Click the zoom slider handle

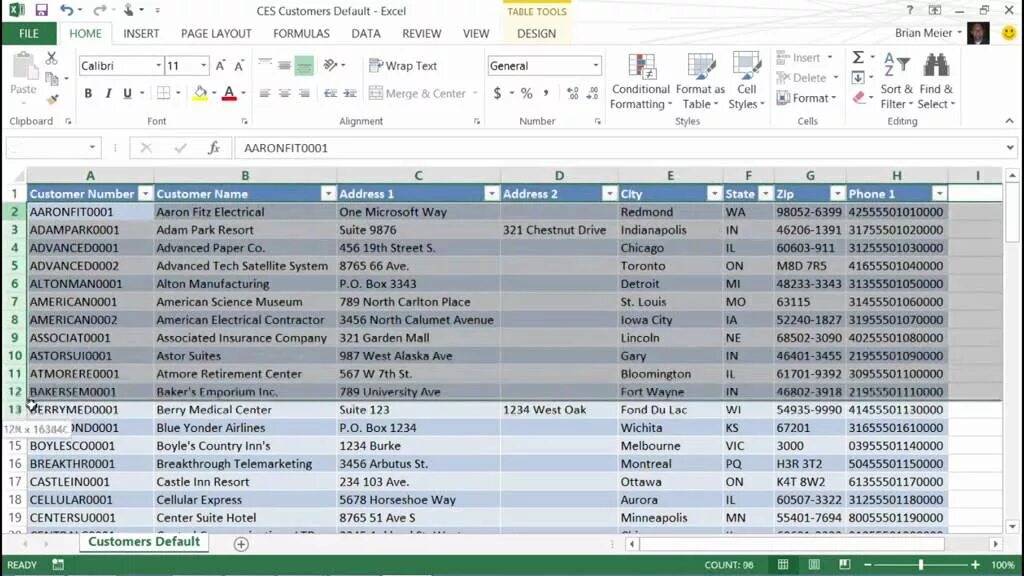tap(921, 564)
